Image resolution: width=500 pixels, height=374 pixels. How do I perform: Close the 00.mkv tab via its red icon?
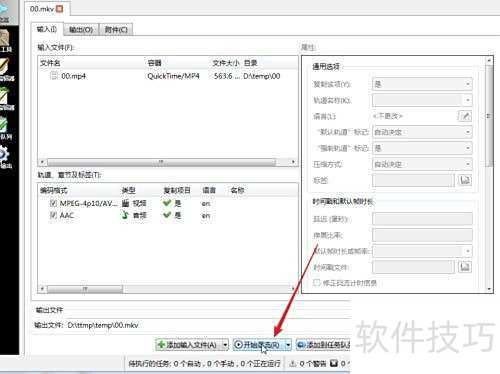coord(60,9)
